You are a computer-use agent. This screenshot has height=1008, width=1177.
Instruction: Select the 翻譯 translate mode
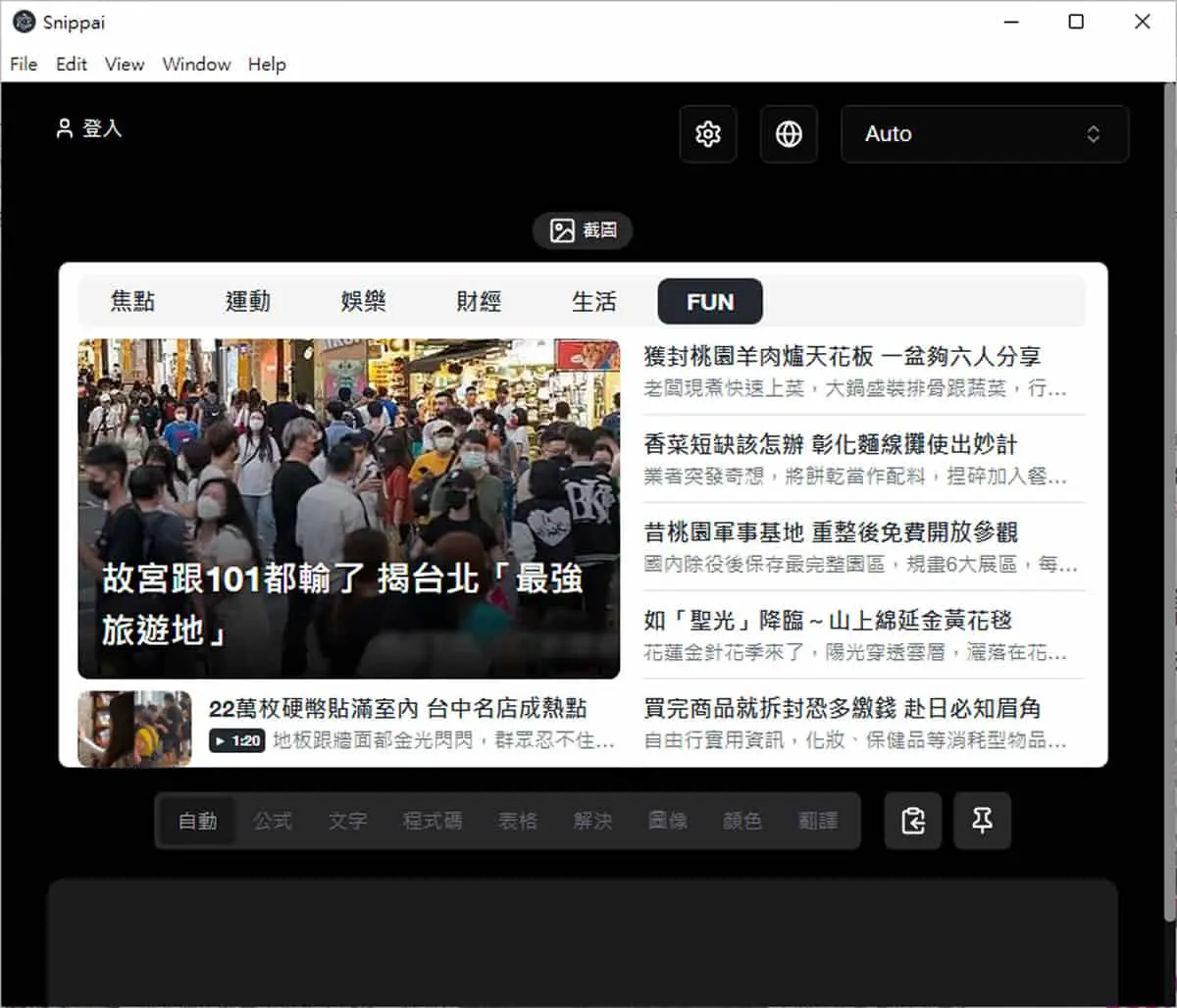coord(818,821)
